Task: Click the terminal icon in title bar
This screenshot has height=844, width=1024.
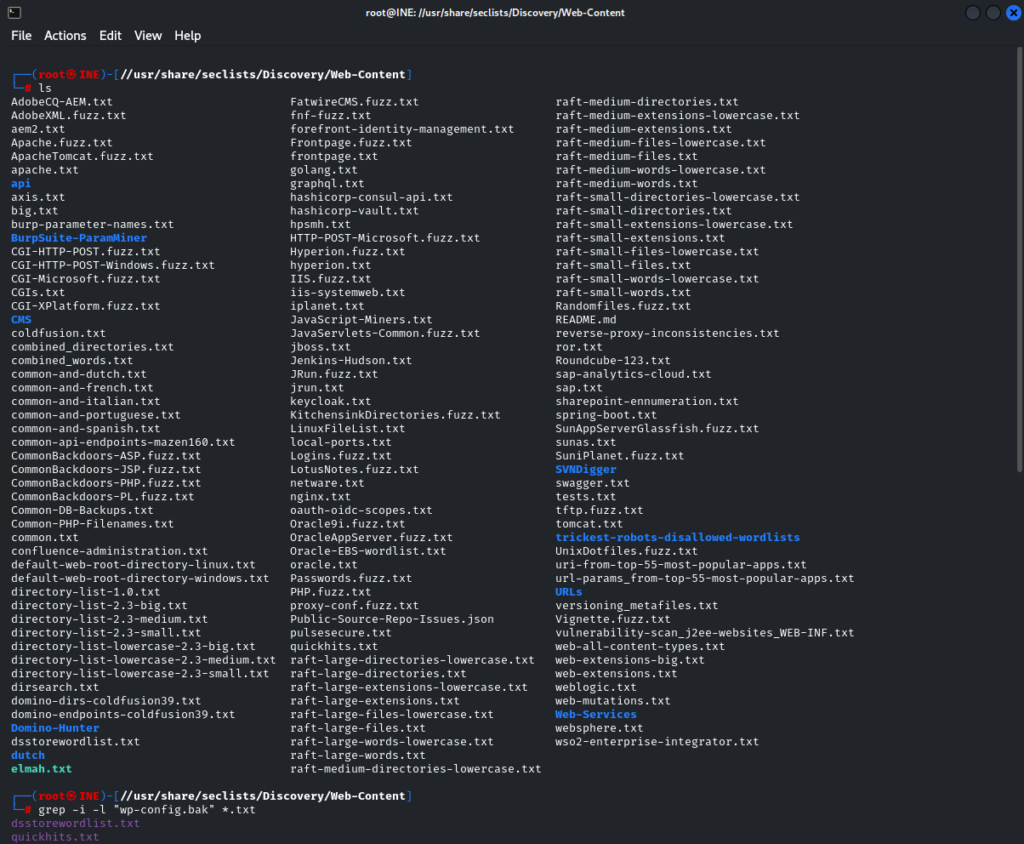Action: [14, 12]
